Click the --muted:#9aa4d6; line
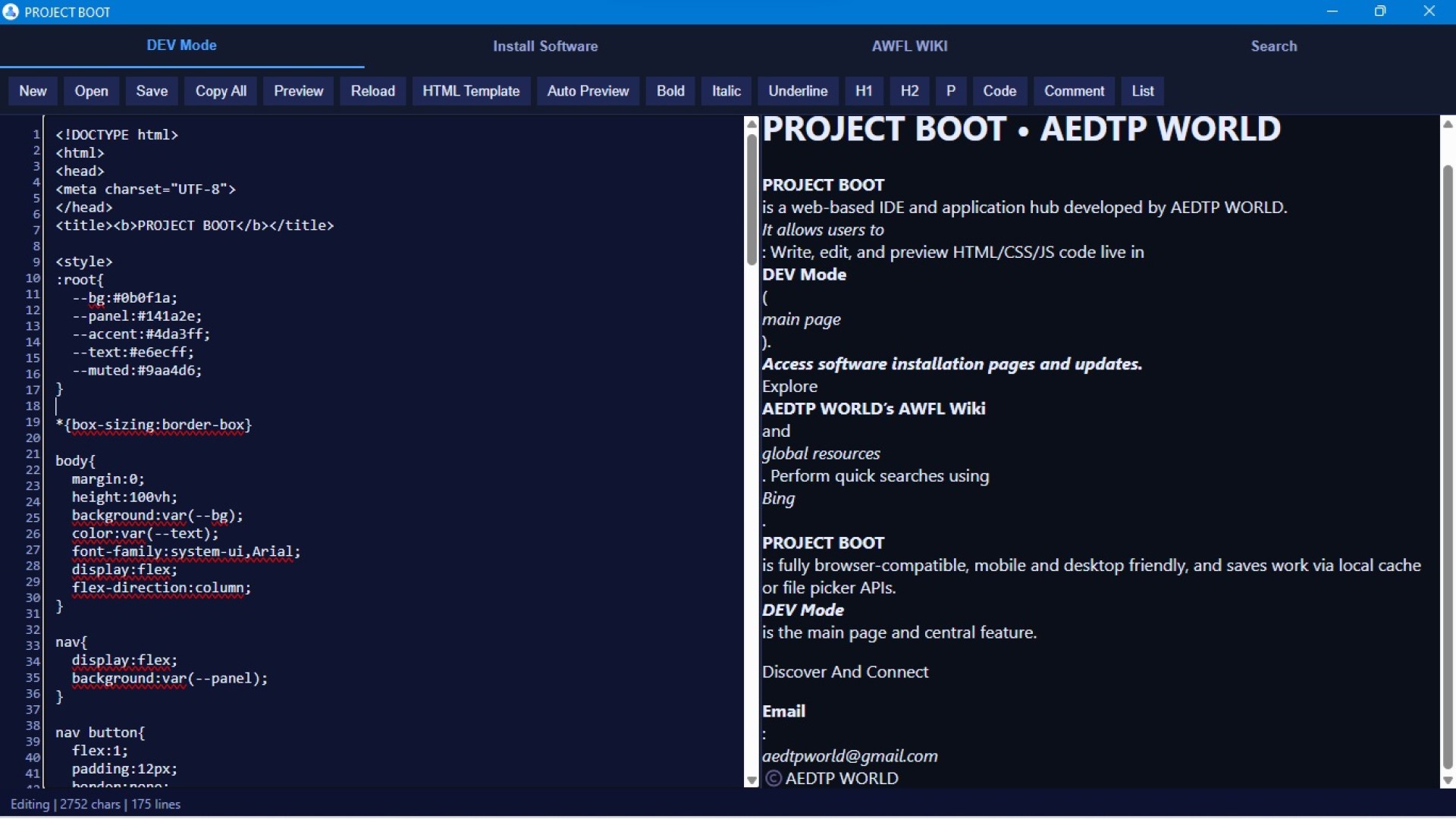1456x819 pixels. point(137,371)
